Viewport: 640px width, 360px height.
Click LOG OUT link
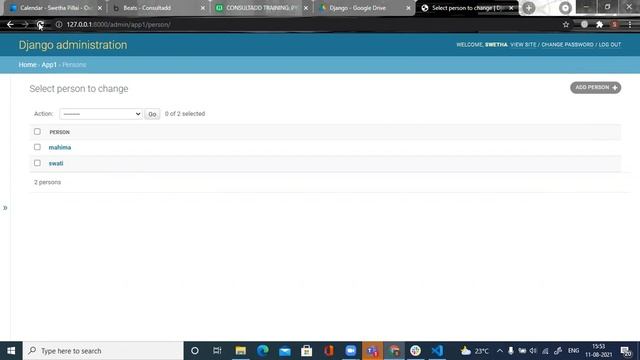pos(610,44)
